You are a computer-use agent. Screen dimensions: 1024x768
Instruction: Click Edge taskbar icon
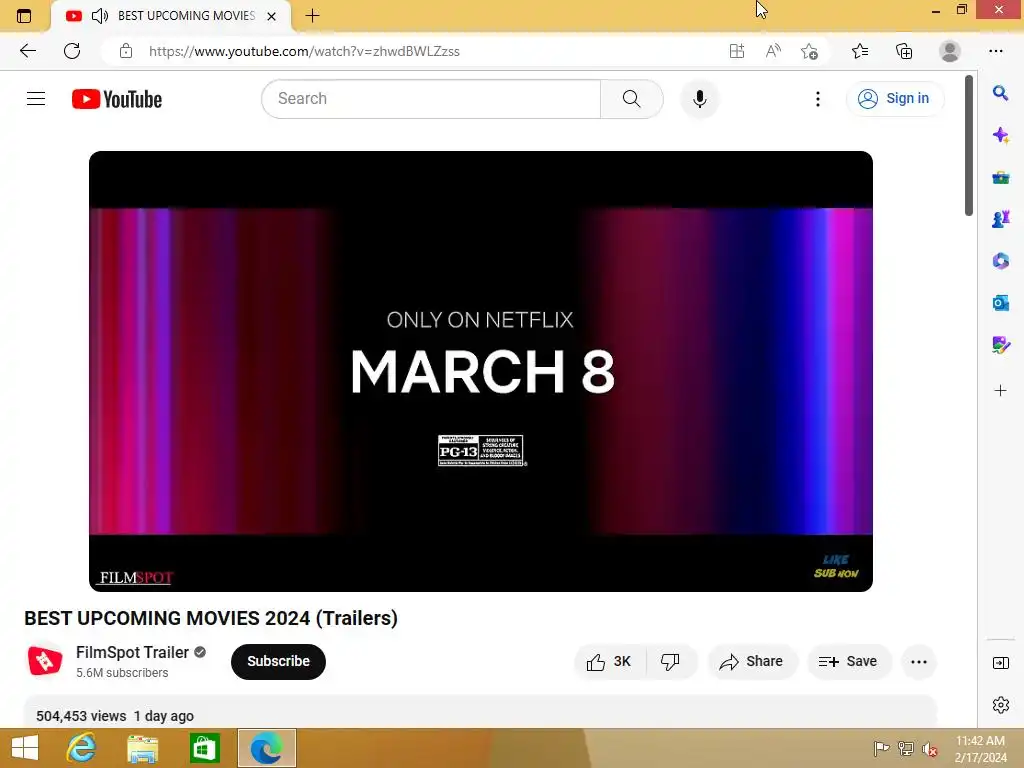266,748
